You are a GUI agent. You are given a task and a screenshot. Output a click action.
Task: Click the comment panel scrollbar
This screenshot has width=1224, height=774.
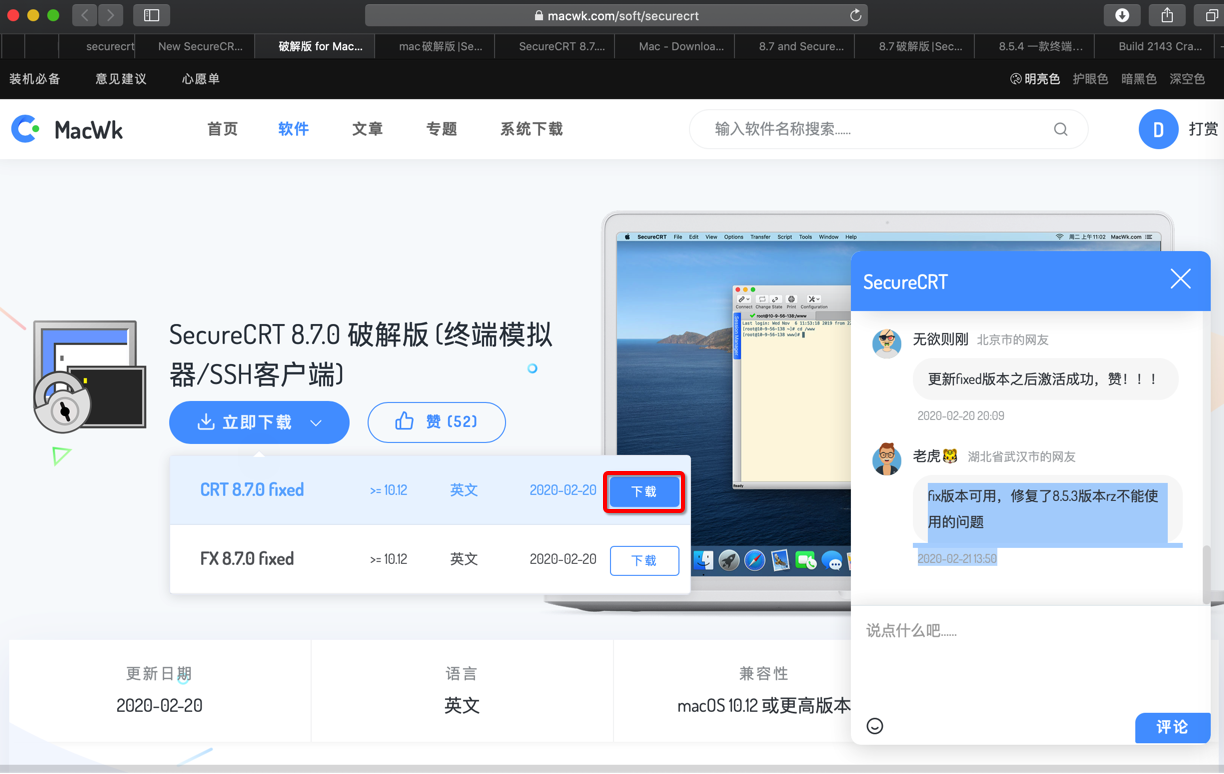1206,574
